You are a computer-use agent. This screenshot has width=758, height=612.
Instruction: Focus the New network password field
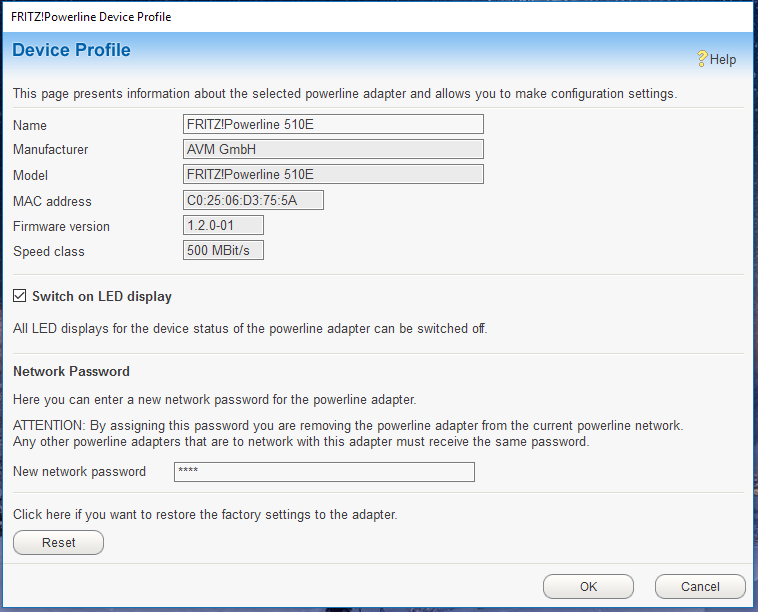pyautogui.click(x=324, y=472)
